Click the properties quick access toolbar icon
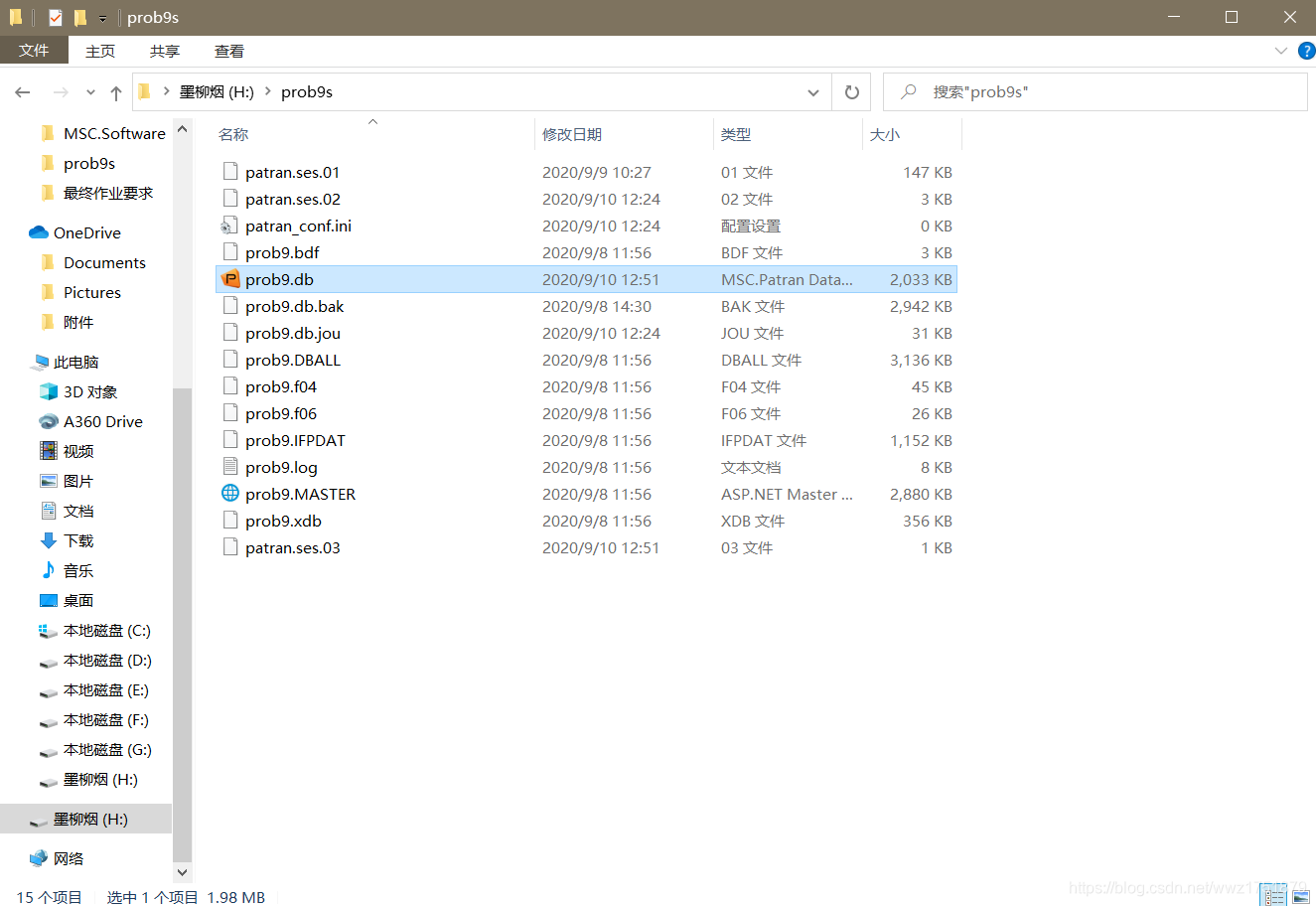Image resolution: width=1316 pixels, height=906 pixels. pos(56,18)
